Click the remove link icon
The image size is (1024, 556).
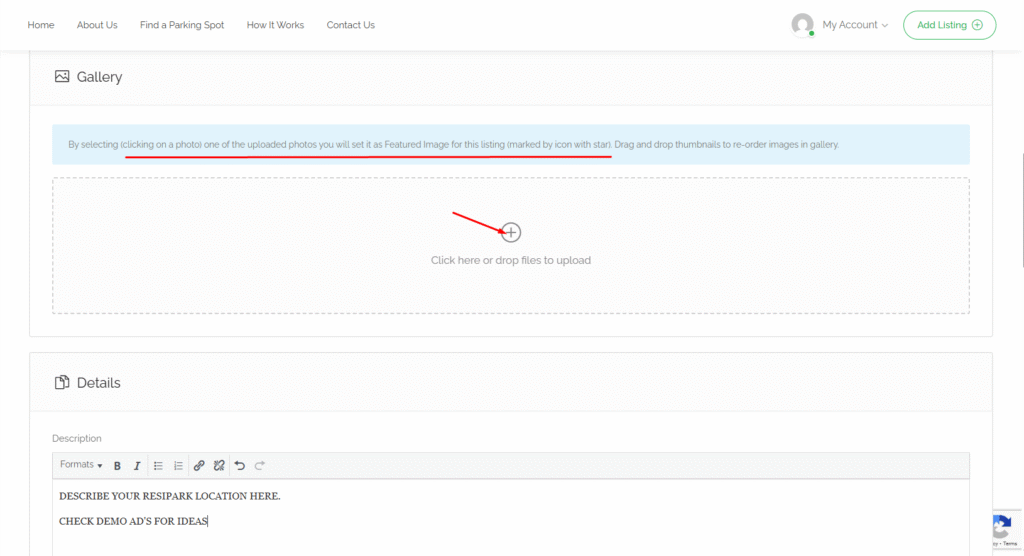coord(219,466)
